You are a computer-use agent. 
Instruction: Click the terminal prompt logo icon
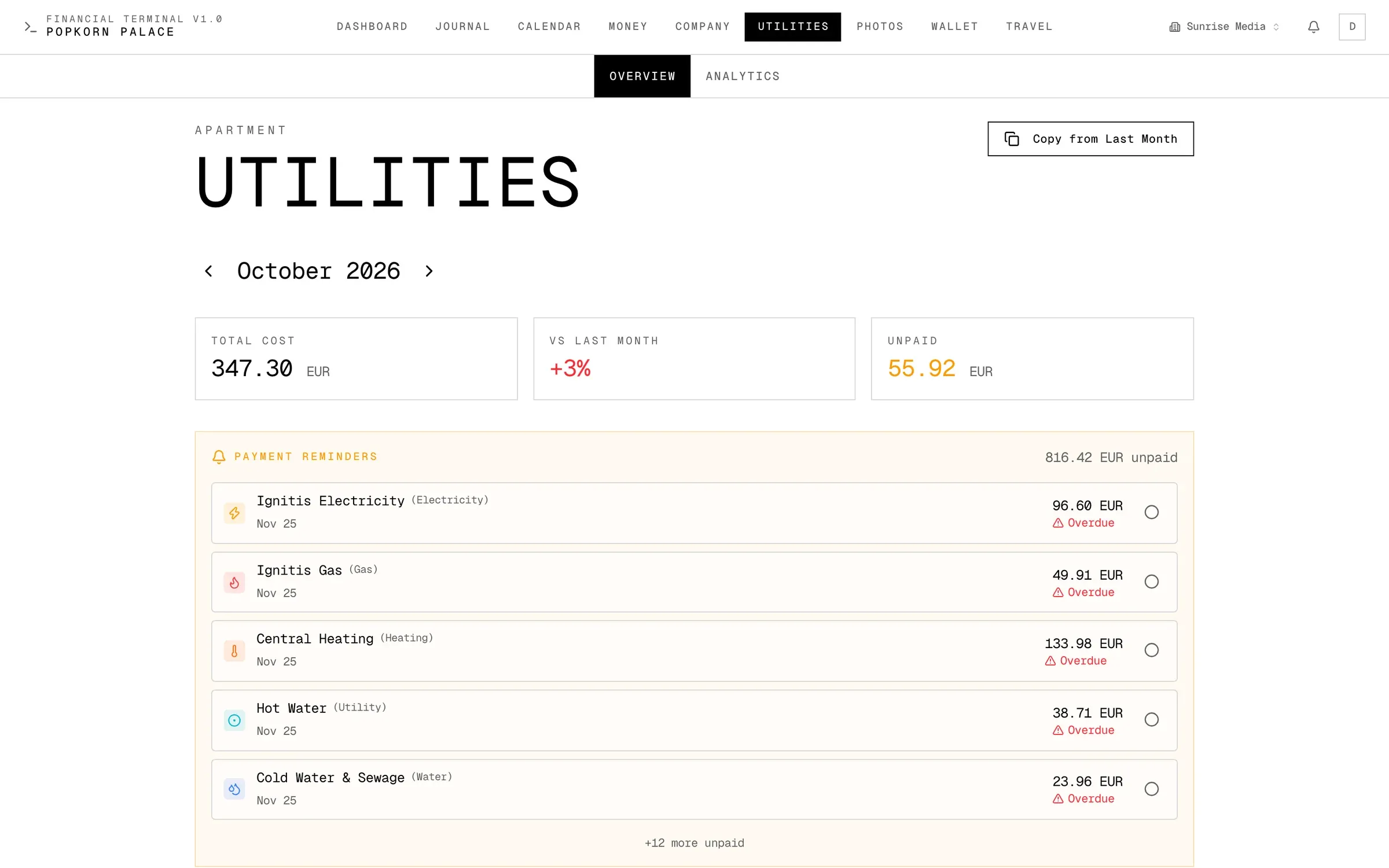pos(30,27)
